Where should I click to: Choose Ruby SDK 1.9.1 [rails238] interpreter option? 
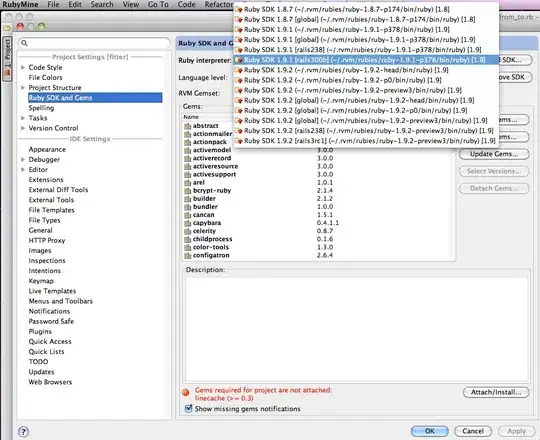click(366, 50)
